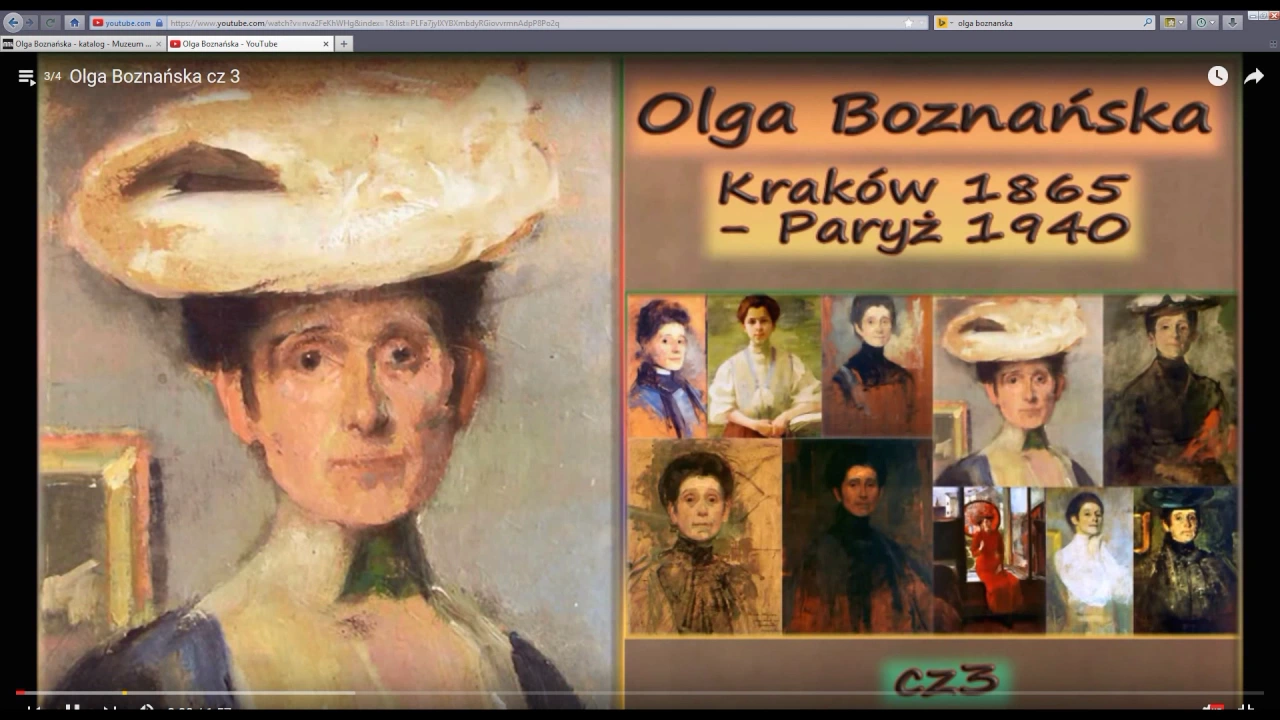Image resolution: width=1280 pixels, height=720 pixels.
Task: Close the Muzeum katalog tab
Action: pyautogui.click(x=158, y=44)
